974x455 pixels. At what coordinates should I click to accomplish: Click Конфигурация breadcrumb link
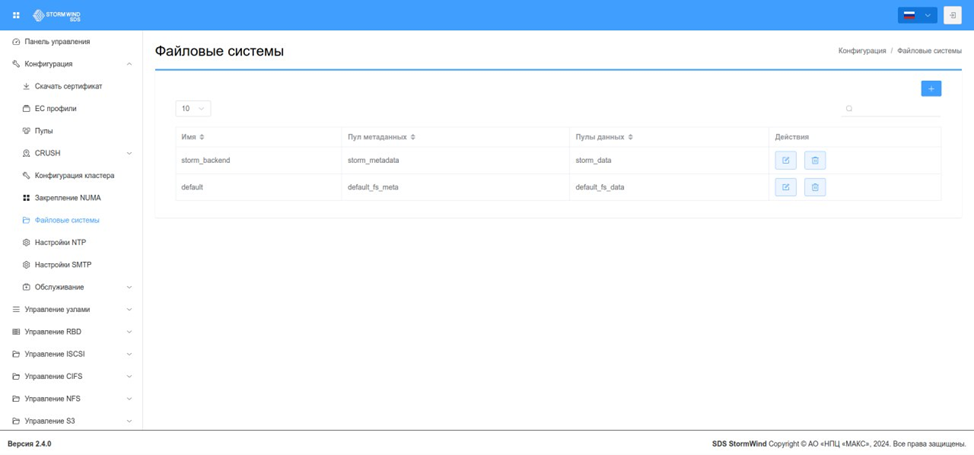click(862, 51)
